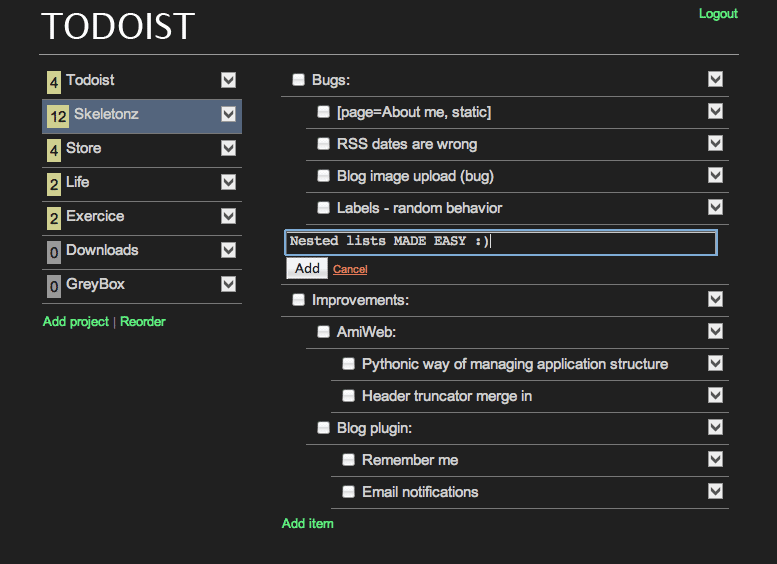
Task: Open dropdown arrow icon for Skeletonz project
Action: click(228, 114)
